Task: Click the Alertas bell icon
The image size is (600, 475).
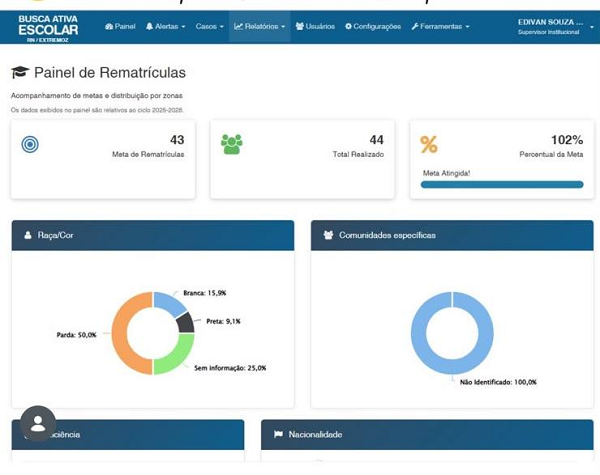Action: [x=149, y=26]
